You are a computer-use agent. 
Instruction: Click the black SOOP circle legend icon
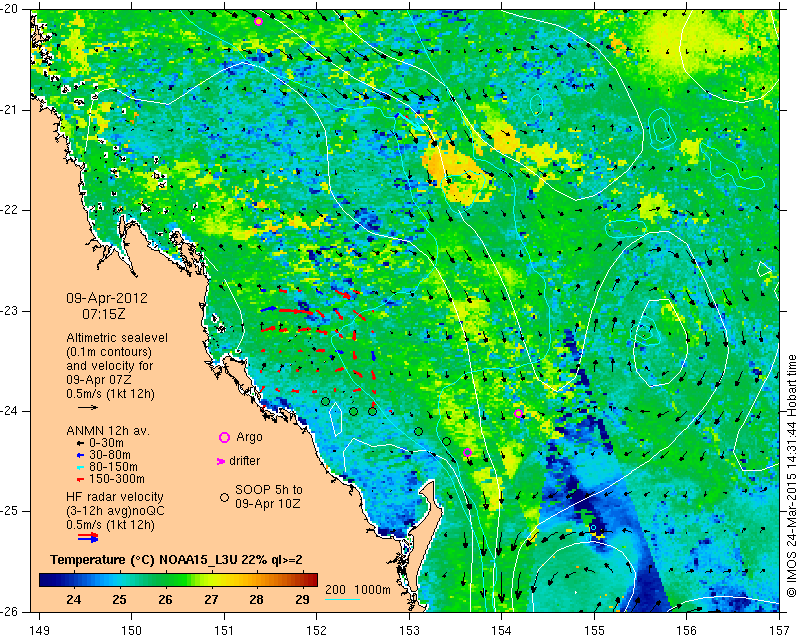coord(224,497)
